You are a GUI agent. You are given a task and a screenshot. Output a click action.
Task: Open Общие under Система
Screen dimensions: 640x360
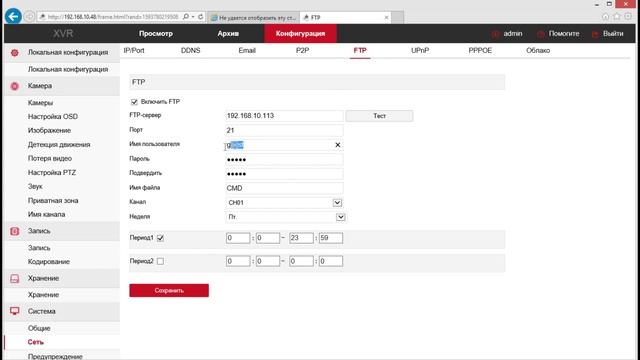tap(39, 328)
